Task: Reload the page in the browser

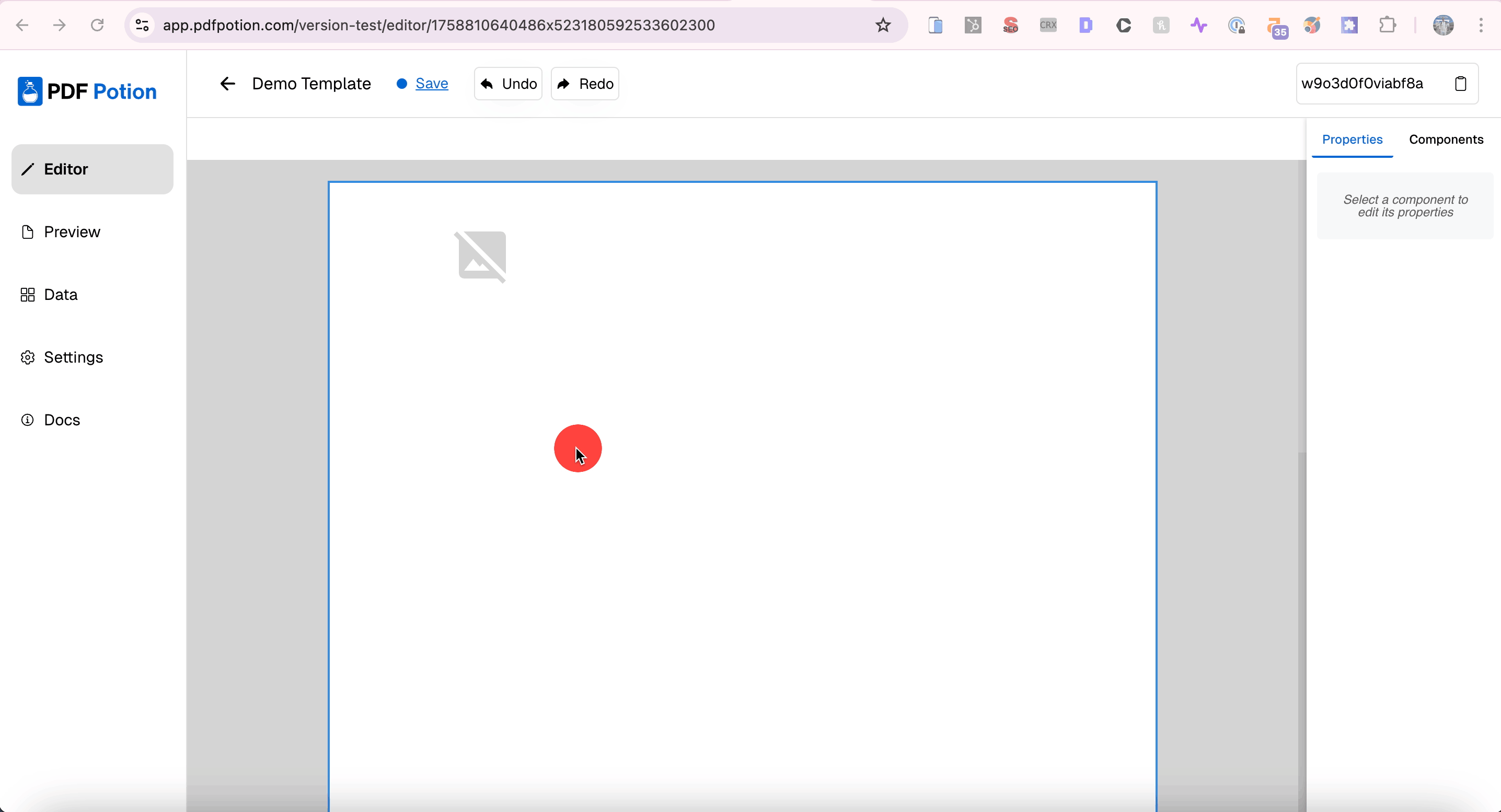Action: coord(97,25)
